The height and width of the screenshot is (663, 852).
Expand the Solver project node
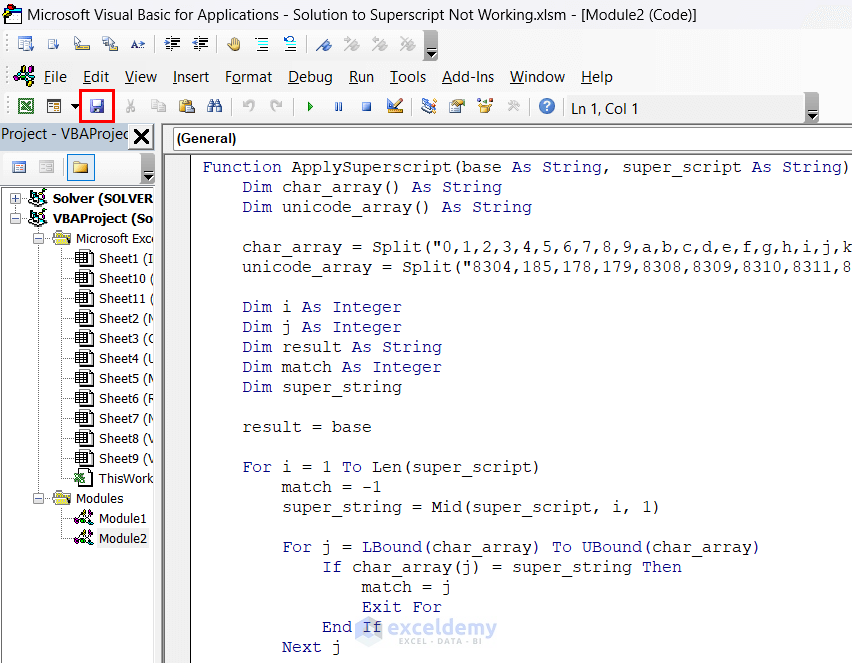pos(15,198)
